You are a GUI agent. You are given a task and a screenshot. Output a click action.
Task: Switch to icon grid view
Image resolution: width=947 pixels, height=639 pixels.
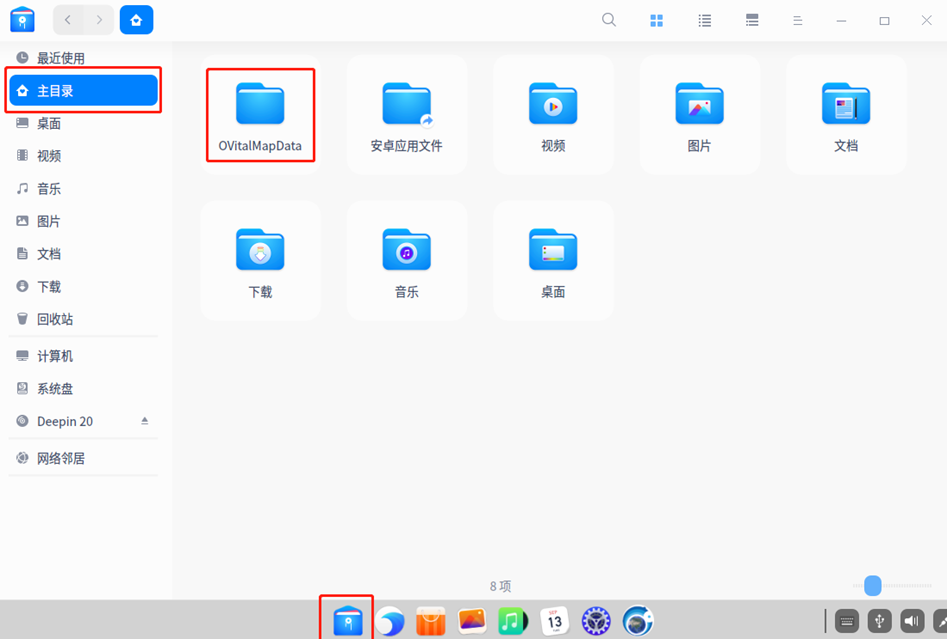coord(657,20)
